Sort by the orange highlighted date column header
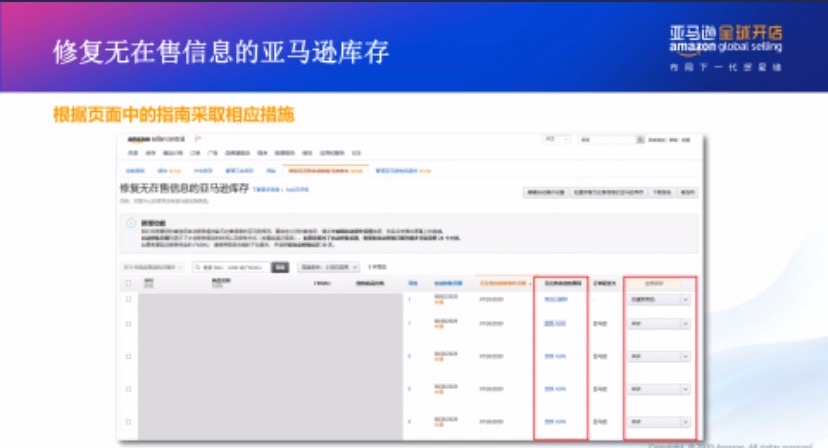The width and height of the screenshot is (828, 448). tap(504, 283)
